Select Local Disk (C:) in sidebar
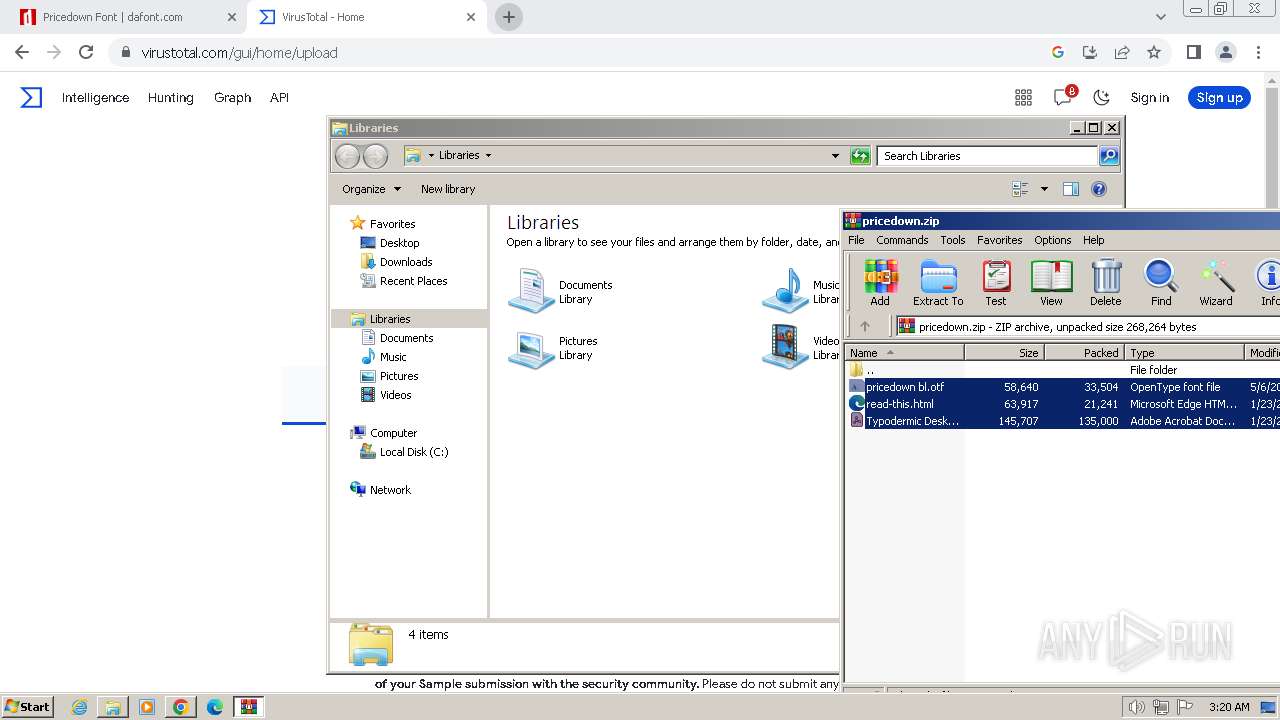 coord(413,452)
